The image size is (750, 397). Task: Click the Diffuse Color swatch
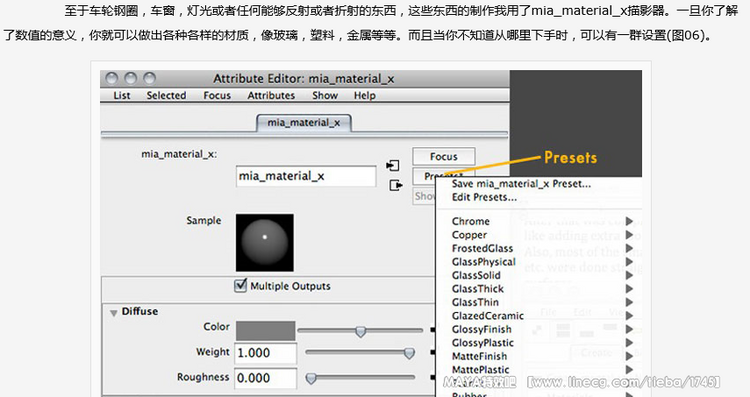(265, 331)
